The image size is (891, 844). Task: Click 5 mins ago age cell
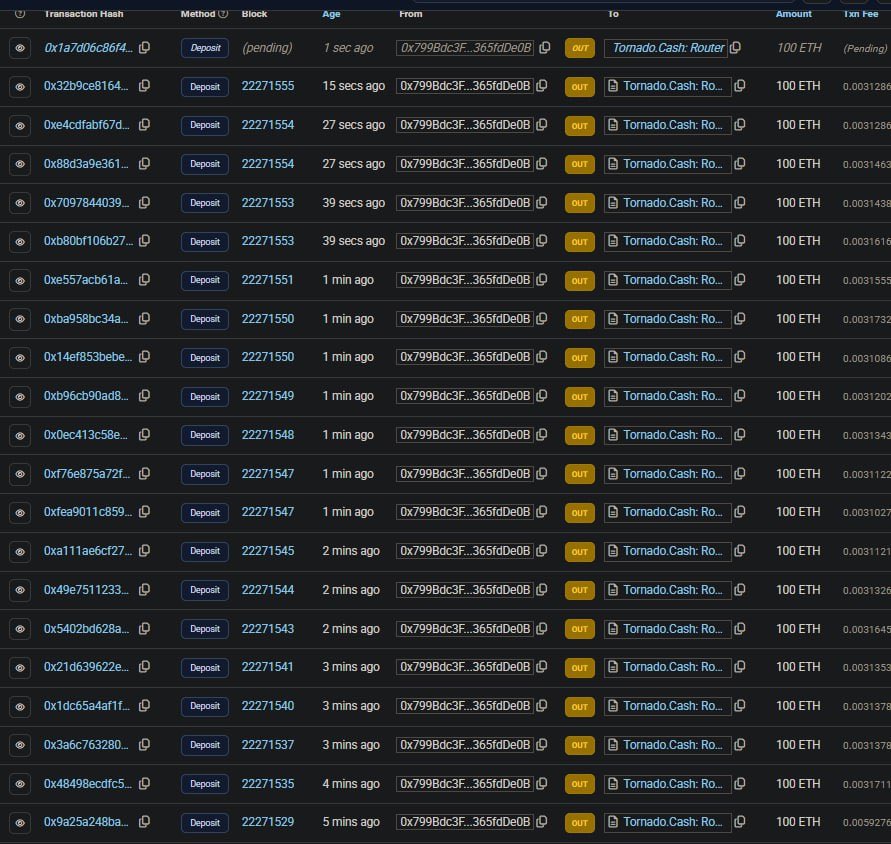351,822
